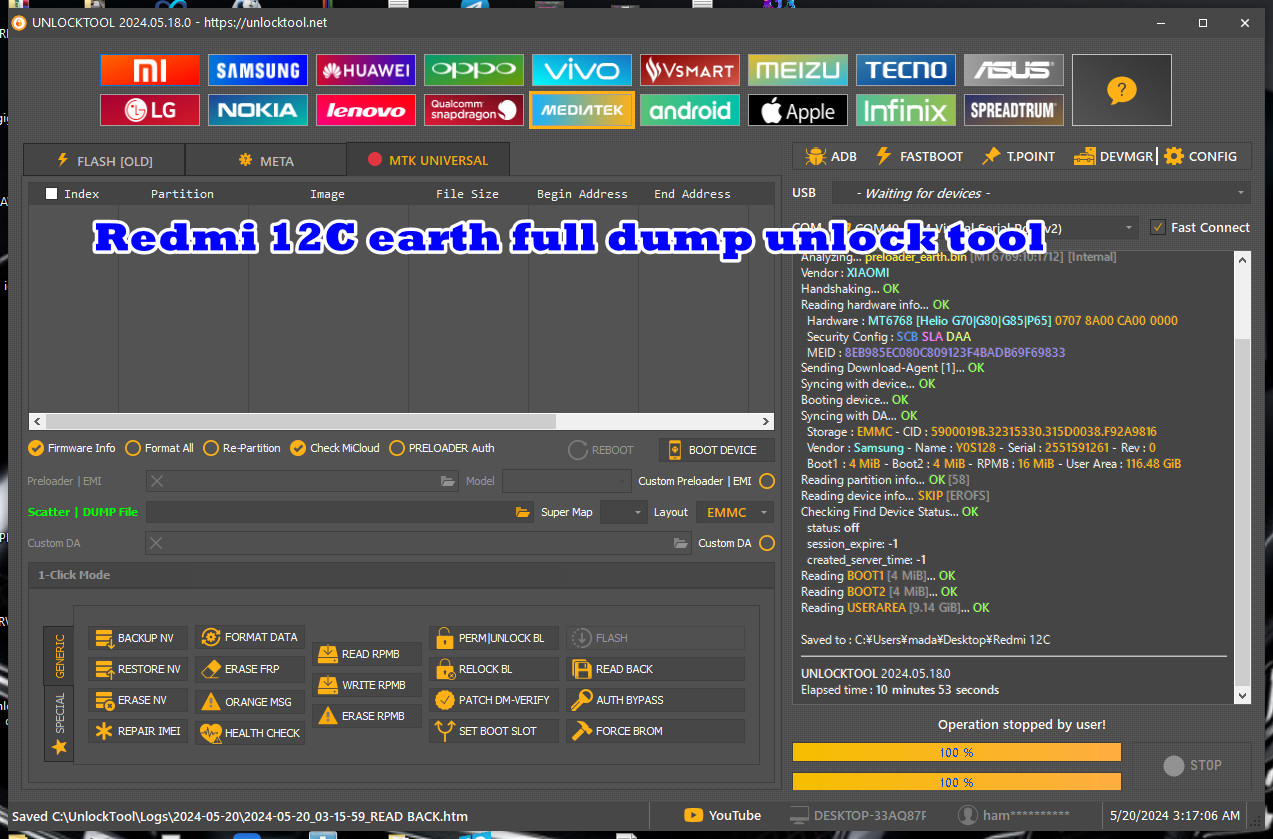Viewport: 1273px width, 839px height.
Task: Enable Re-Partition option
Action: click(242, 448)
